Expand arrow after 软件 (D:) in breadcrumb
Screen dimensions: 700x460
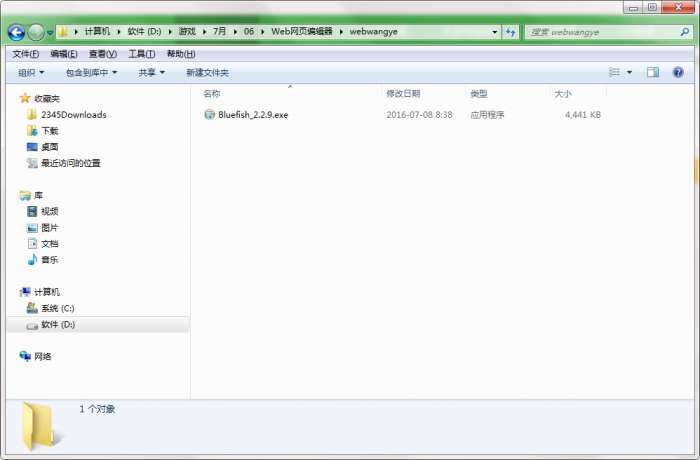coord(170,32)
